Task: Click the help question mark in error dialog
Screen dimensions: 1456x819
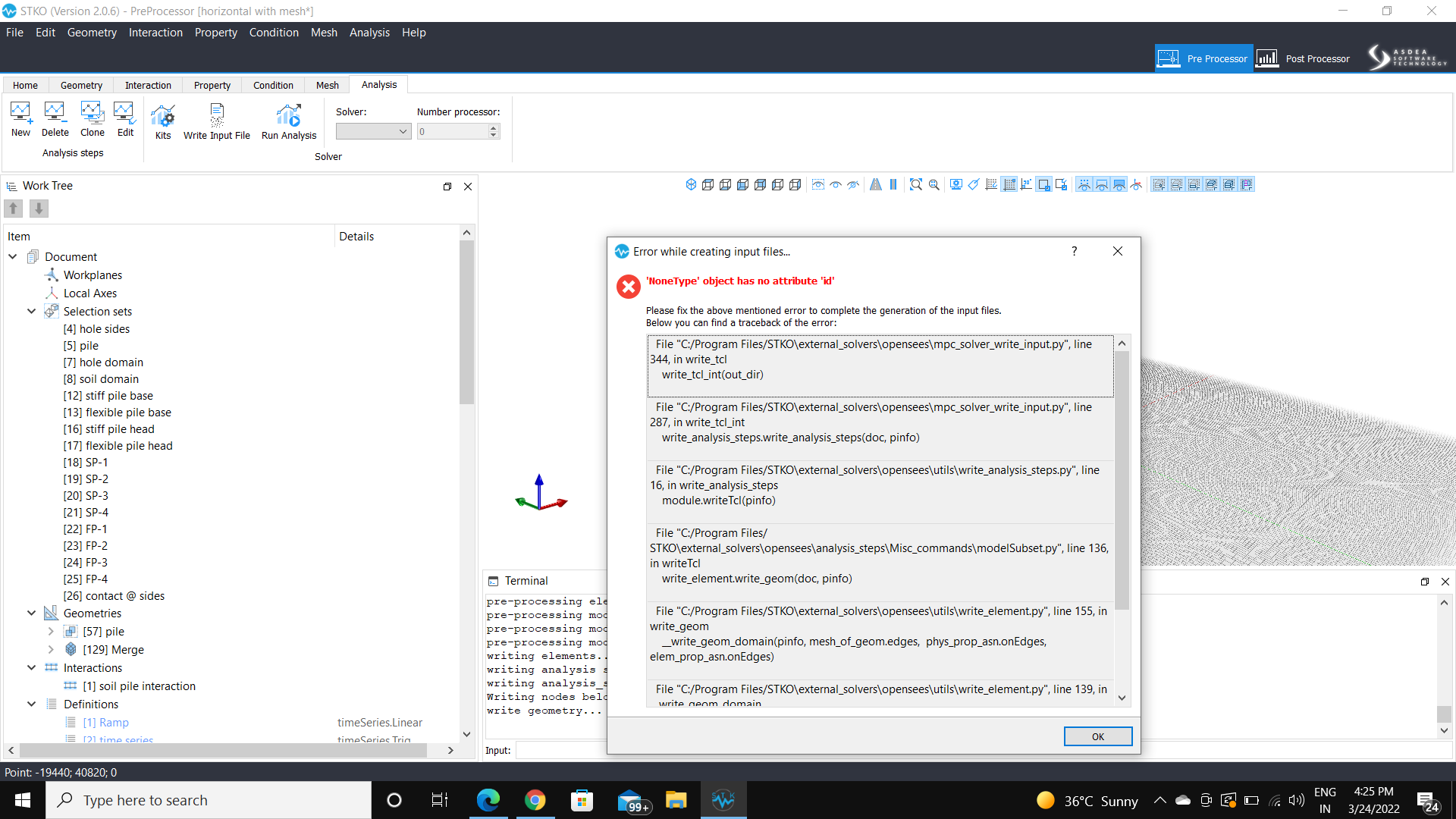Action: (x=1074, y=251)
